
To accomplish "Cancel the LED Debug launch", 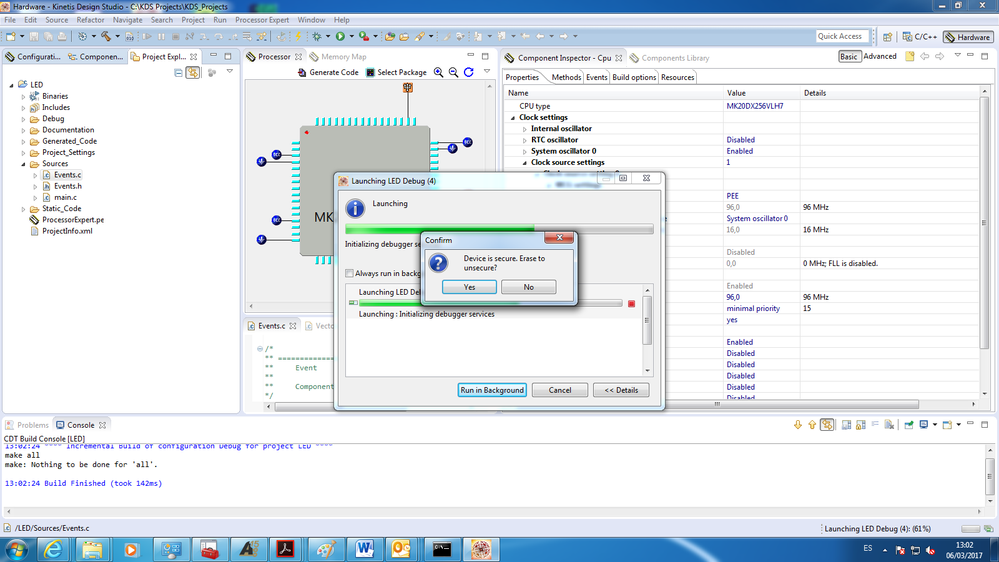I will pyautogui.click(x=559, y=390).
